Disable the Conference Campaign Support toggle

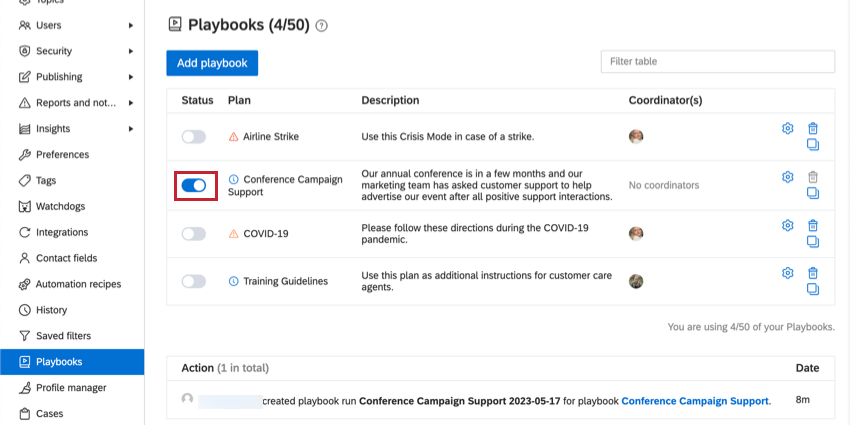click(194, 185)
